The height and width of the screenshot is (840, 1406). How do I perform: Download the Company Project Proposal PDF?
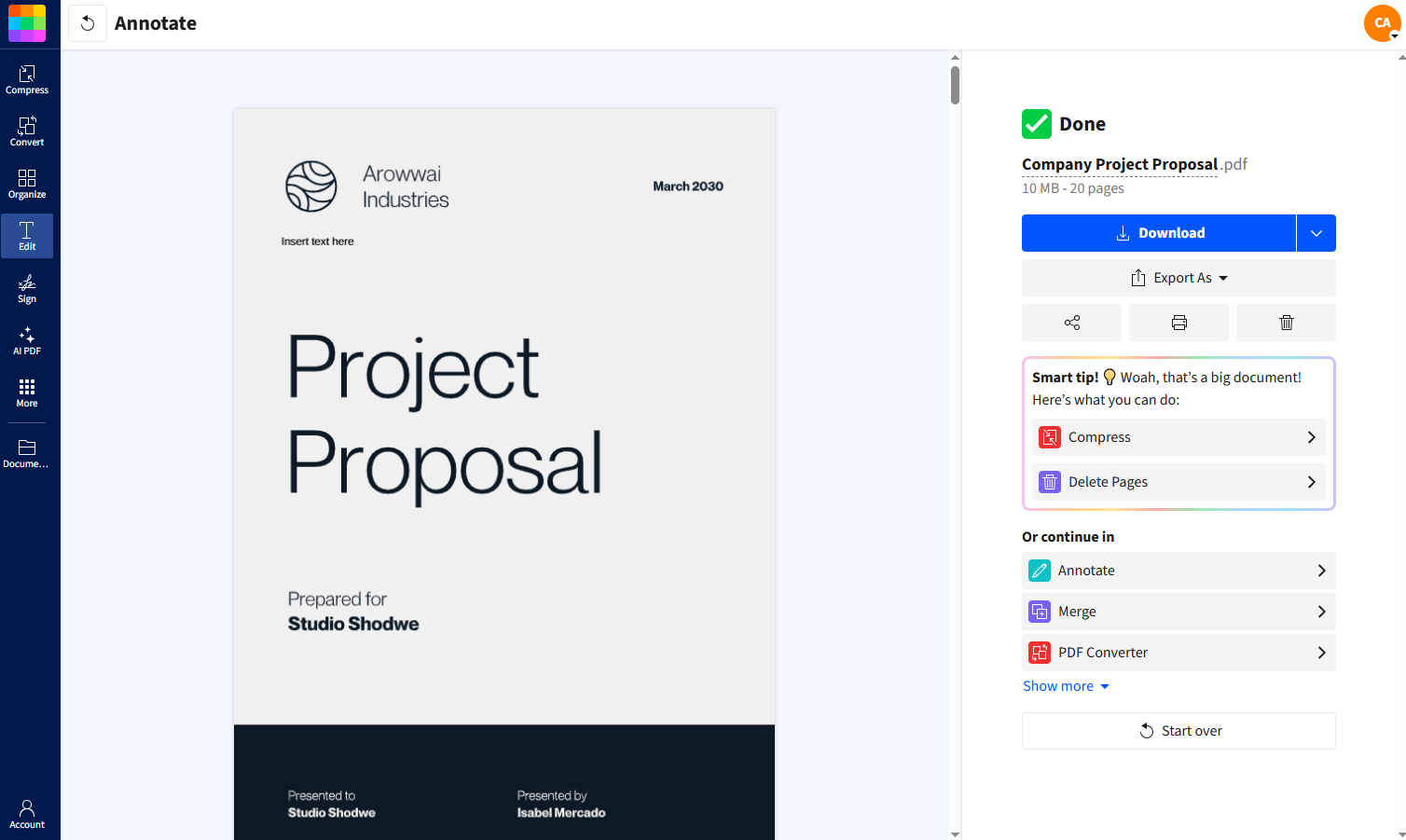(1159, 232)
